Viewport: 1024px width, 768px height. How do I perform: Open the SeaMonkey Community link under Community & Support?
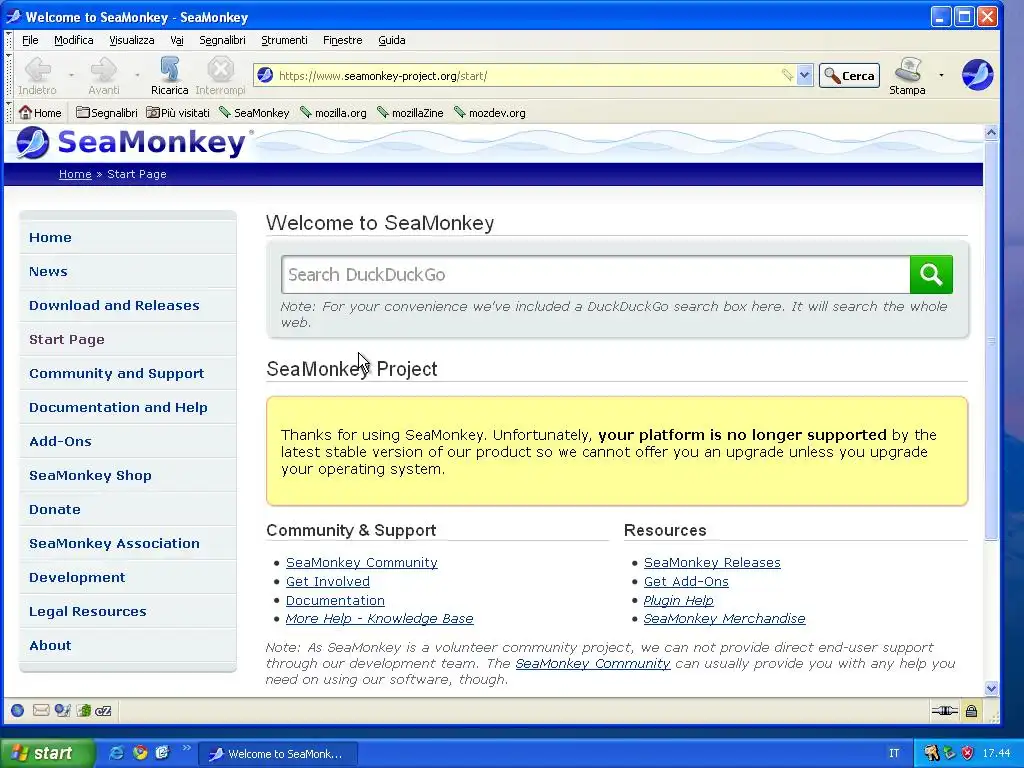tap(362, 562)
